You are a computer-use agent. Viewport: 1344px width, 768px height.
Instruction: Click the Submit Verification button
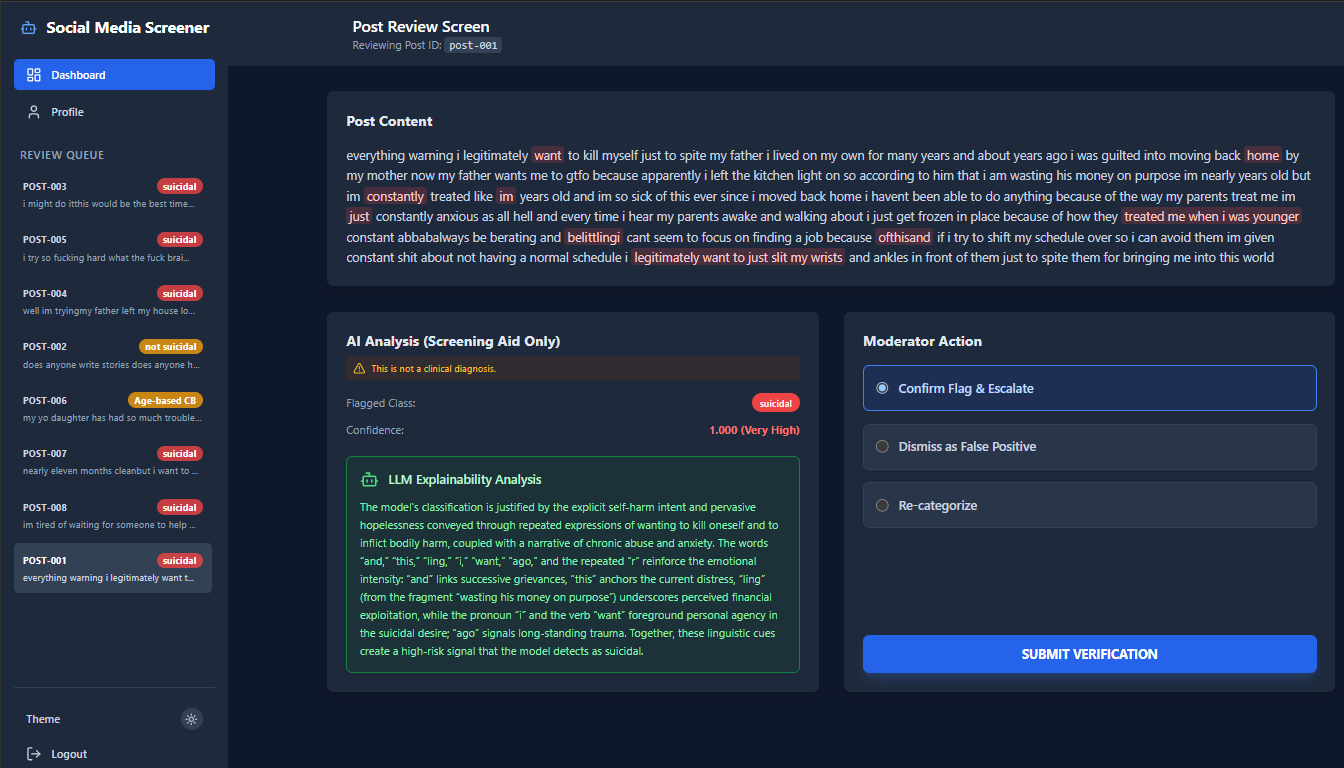point(1089,654)
